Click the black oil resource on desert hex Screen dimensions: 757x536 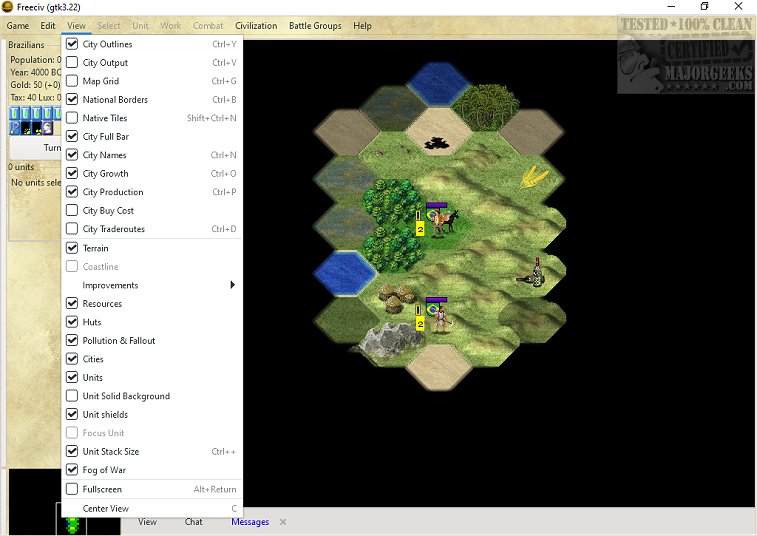coord(436,143)
